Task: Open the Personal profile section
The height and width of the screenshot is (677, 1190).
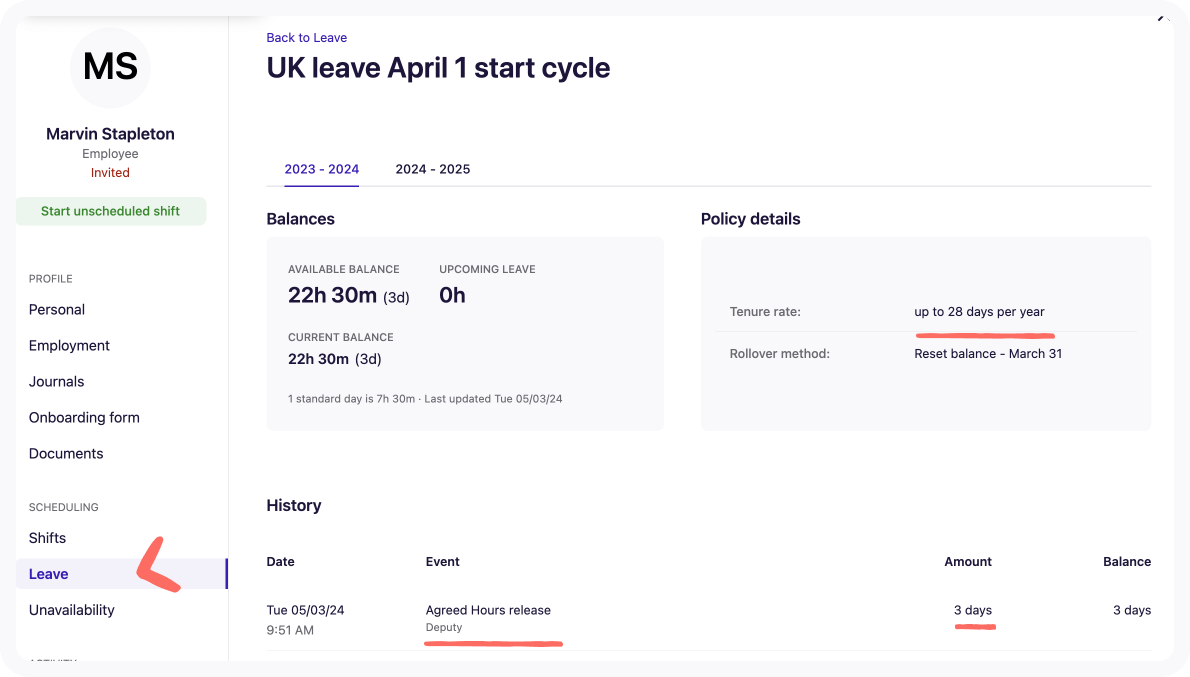Action: click(57, 310)
